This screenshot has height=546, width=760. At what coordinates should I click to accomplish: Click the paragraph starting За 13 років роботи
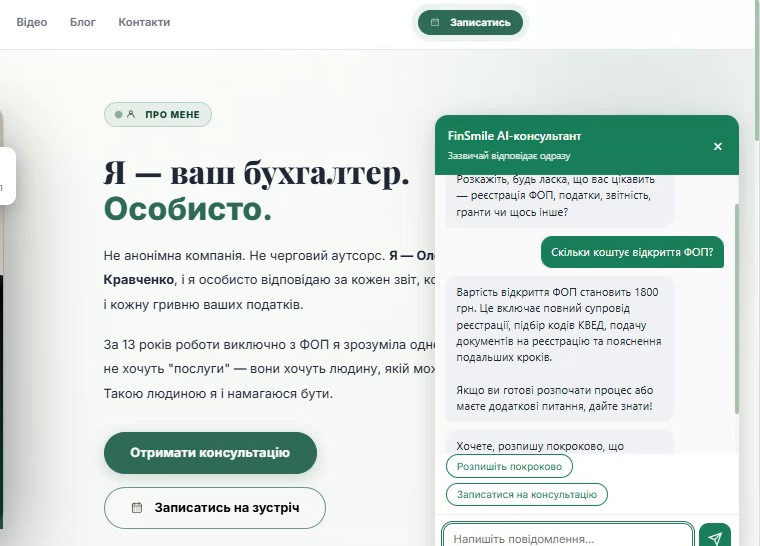tap(269, 369)
